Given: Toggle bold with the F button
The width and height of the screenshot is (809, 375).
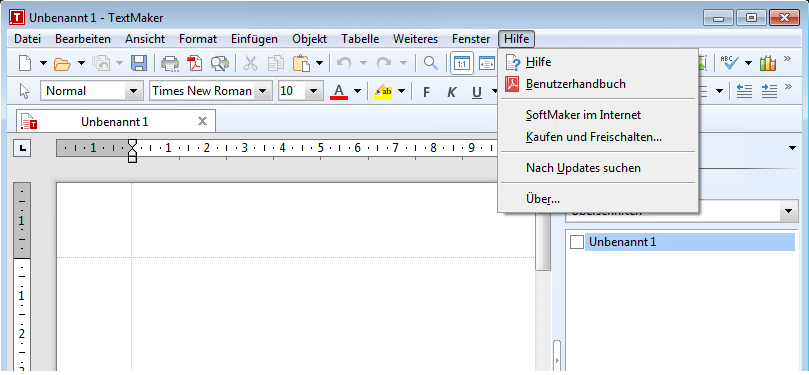Looking at the screenshot, I should click(x=426, y=92).
